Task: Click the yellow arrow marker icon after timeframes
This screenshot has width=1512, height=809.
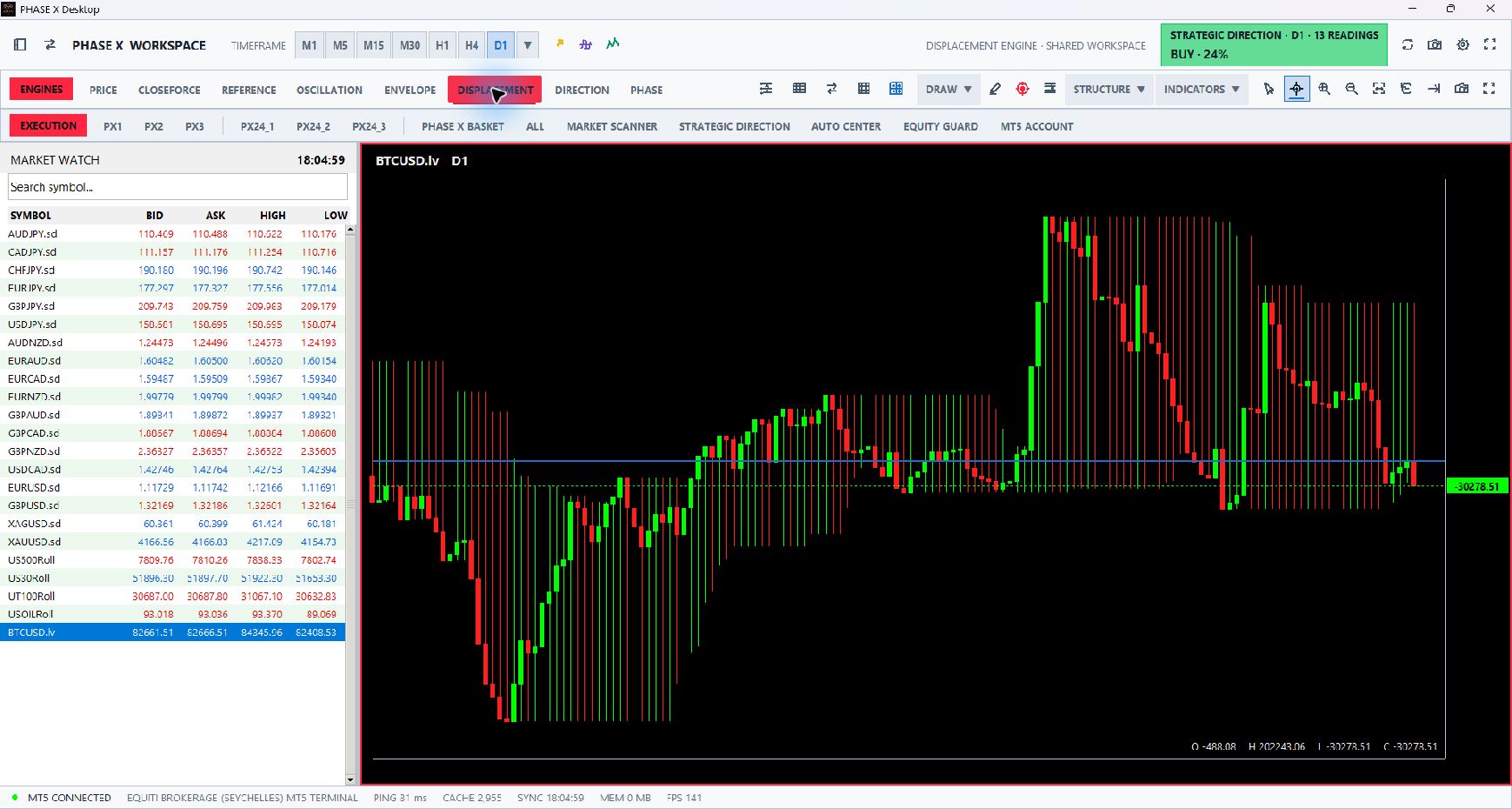Action: coord(560,43)
